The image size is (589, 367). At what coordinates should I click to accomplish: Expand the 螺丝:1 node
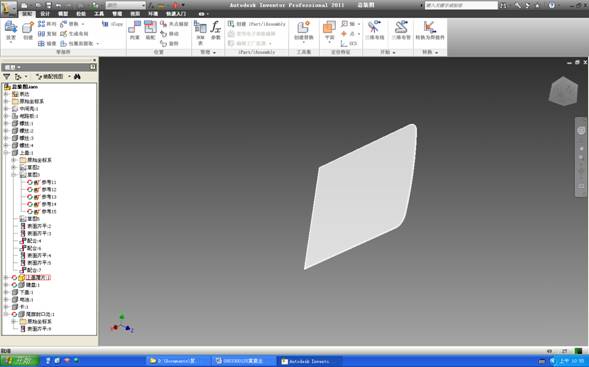tap(6, 123)
